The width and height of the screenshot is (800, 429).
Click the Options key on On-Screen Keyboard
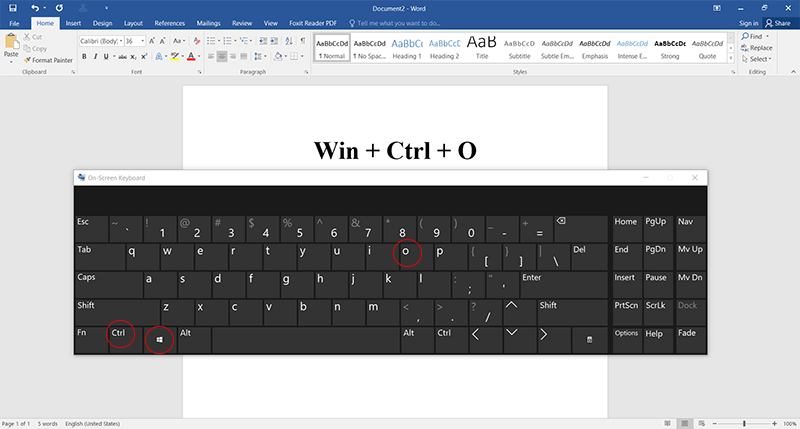point(627,340)
